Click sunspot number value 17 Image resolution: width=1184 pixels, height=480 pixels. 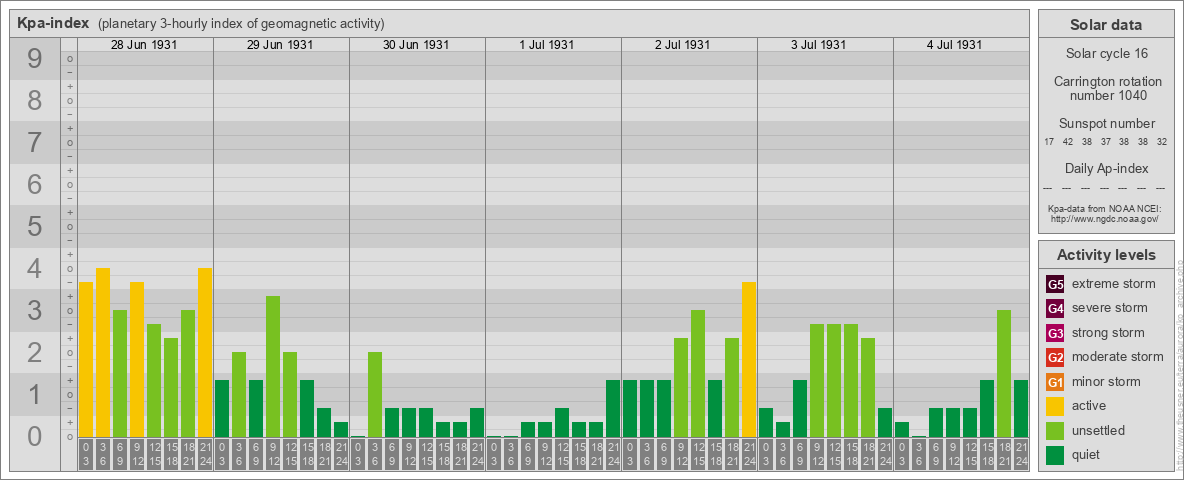(1050, 142)
